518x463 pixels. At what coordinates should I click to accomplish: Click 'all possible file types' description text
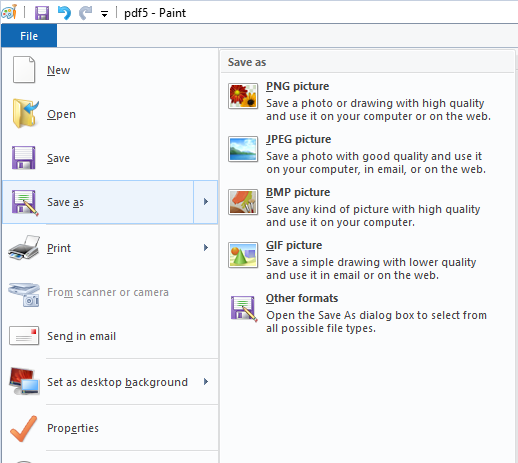tap(321, 328)
